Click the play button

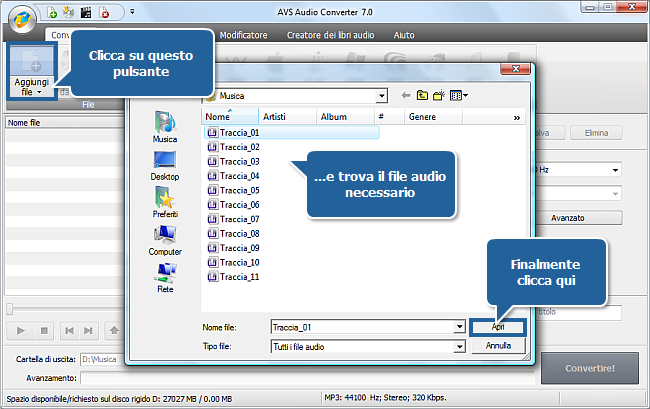pos(21,331)
